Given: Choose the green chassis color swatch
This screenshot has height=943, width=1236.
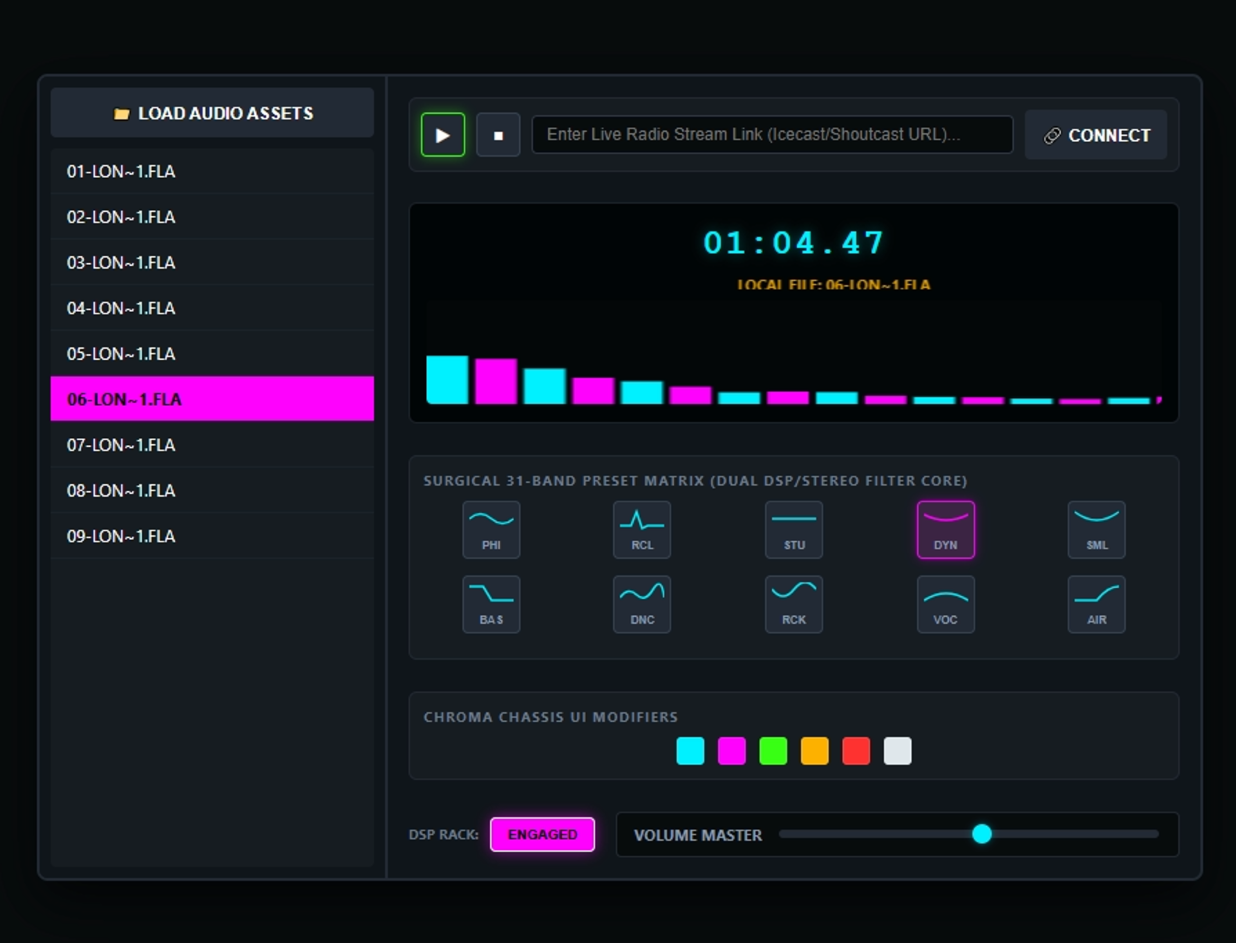Looking at the screenshot, I should (773, 751).
